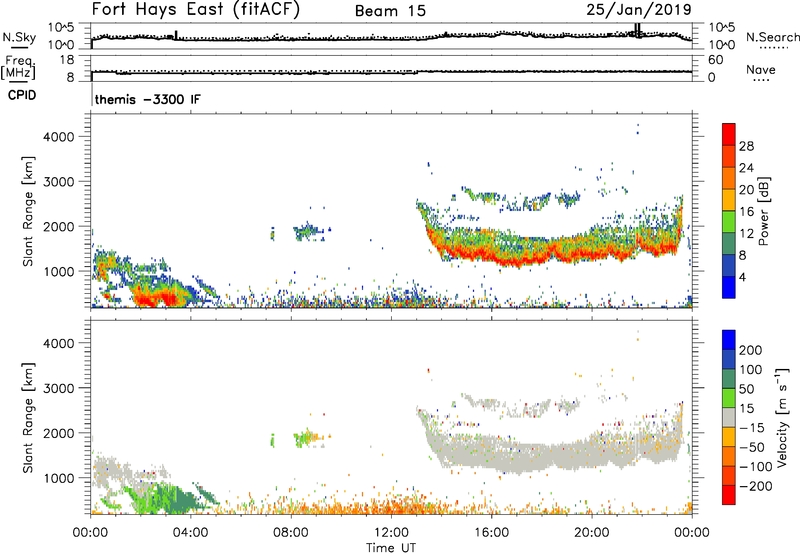Pick the dark green 8–12 dB Power segment
Viewport: 800px width, 554px height.
(729, 243)
